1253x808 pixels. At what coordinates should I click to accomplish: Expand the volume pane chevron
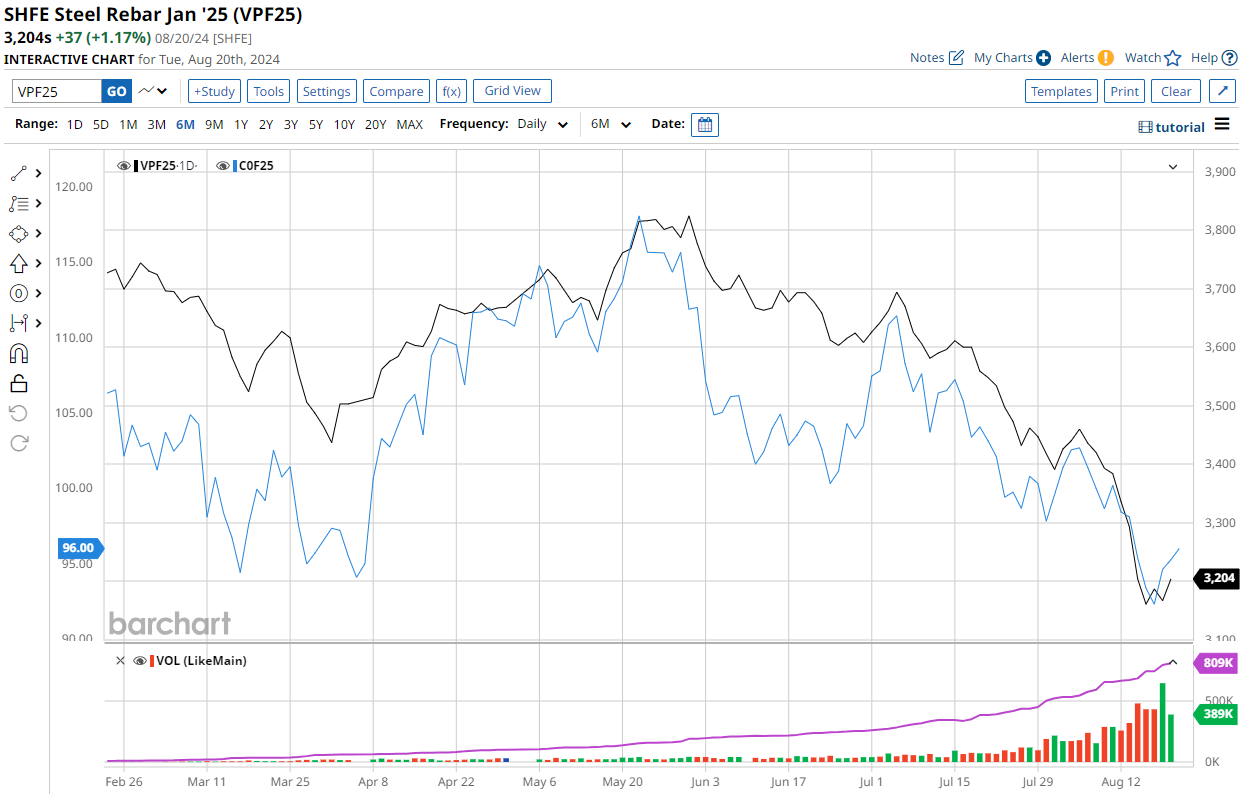click(1173, 661)
